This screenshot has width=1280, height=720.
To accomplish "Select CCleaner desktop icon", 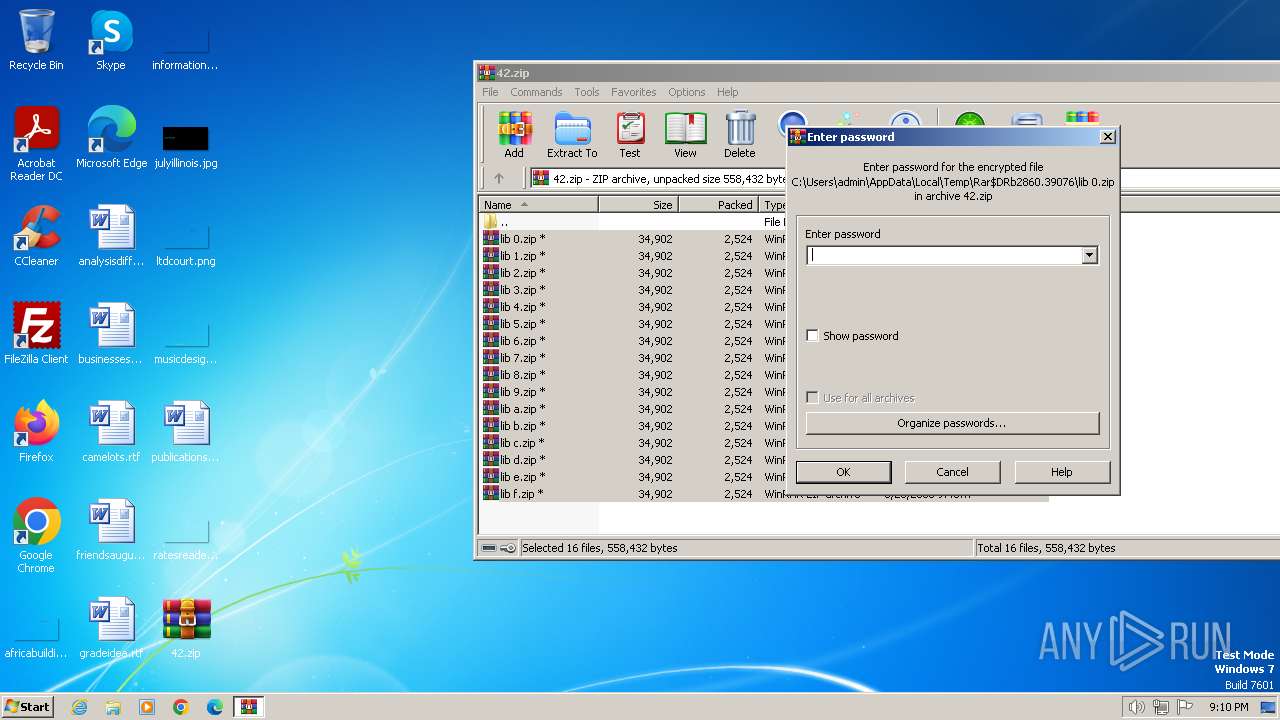I will 36,236.
